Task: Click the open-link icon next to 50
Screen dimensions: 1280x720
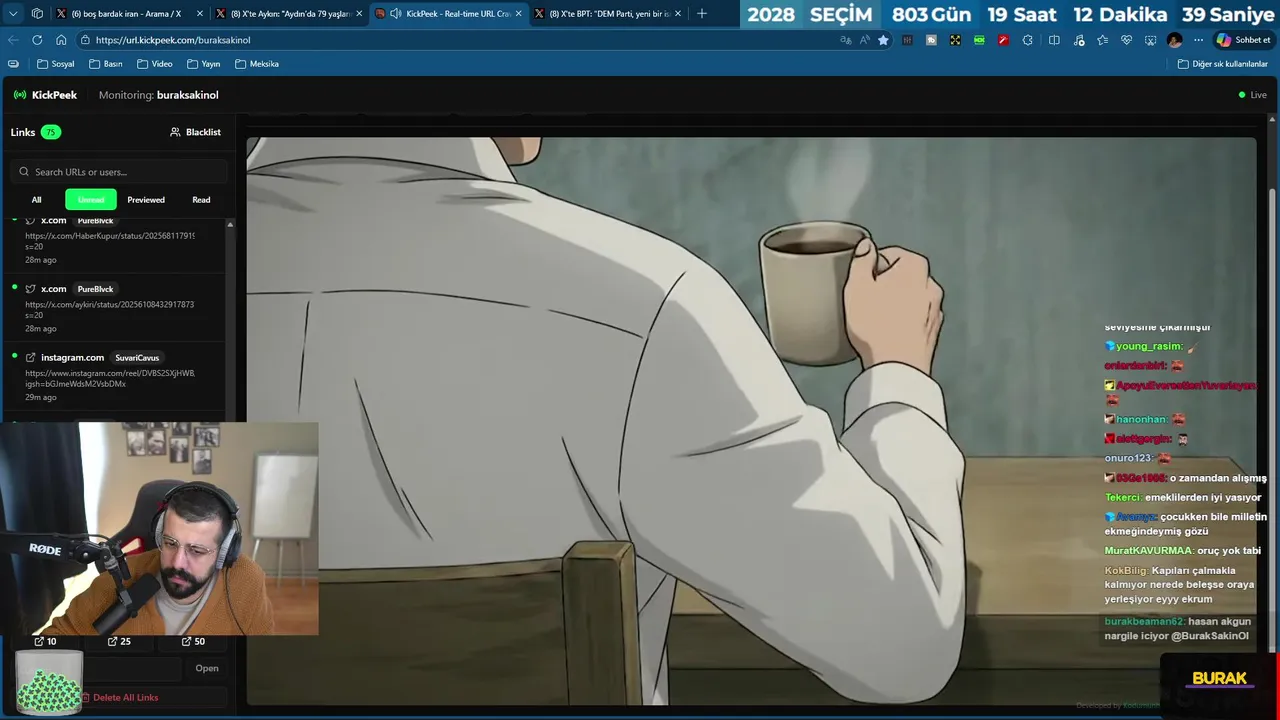Action: point(187,641)
